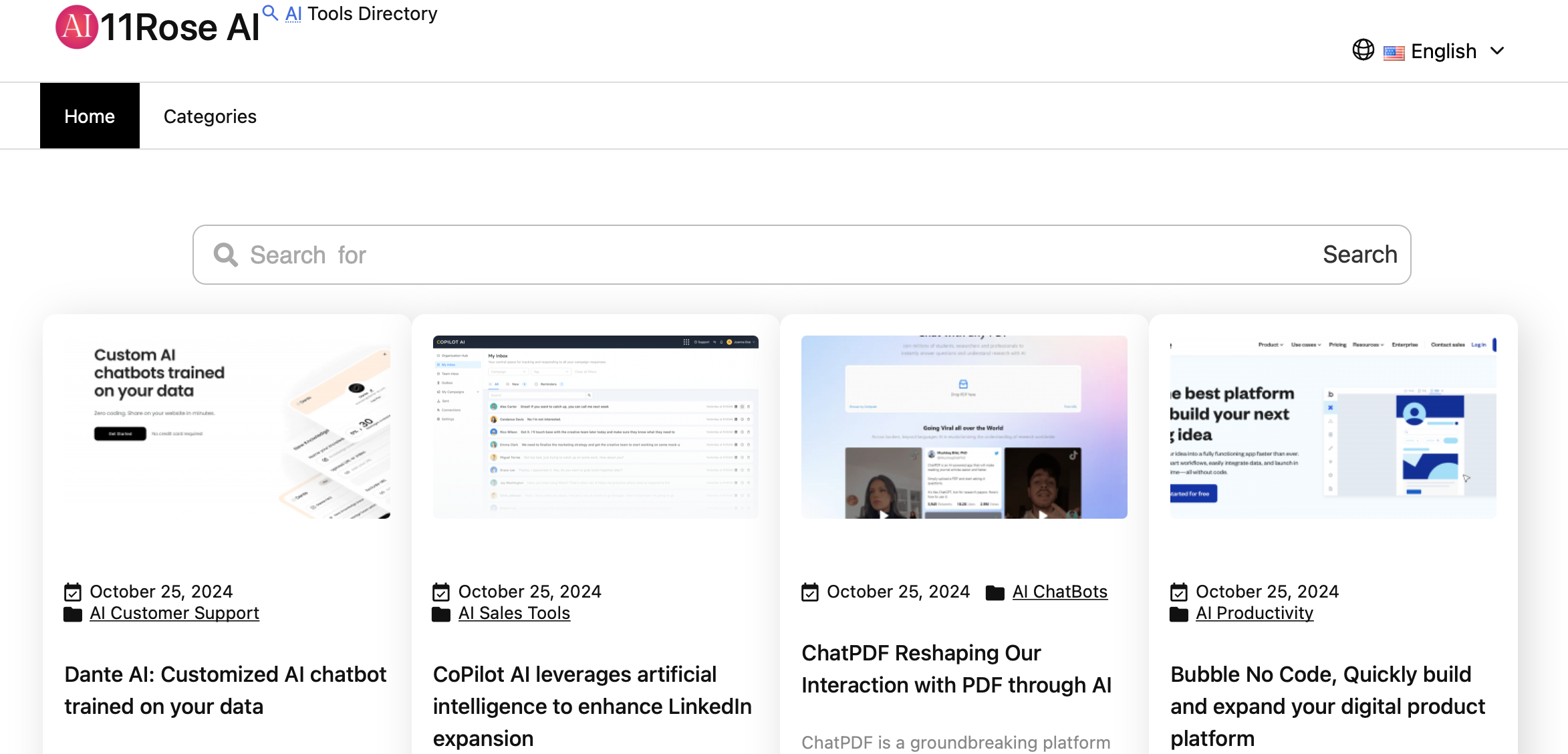Open the AI Sales Tools category link
The image size is (1568, 754).
[x=514, y=613]
